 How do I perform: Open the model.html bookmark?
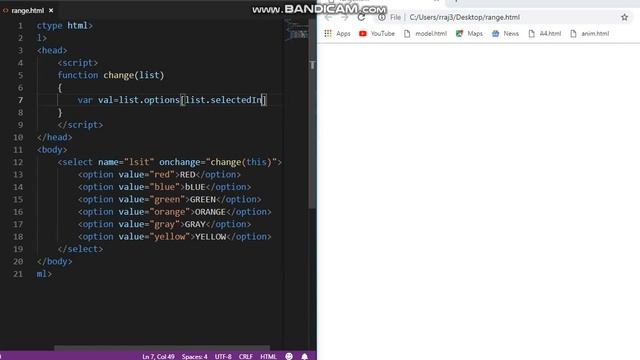(x=425, y=33)
